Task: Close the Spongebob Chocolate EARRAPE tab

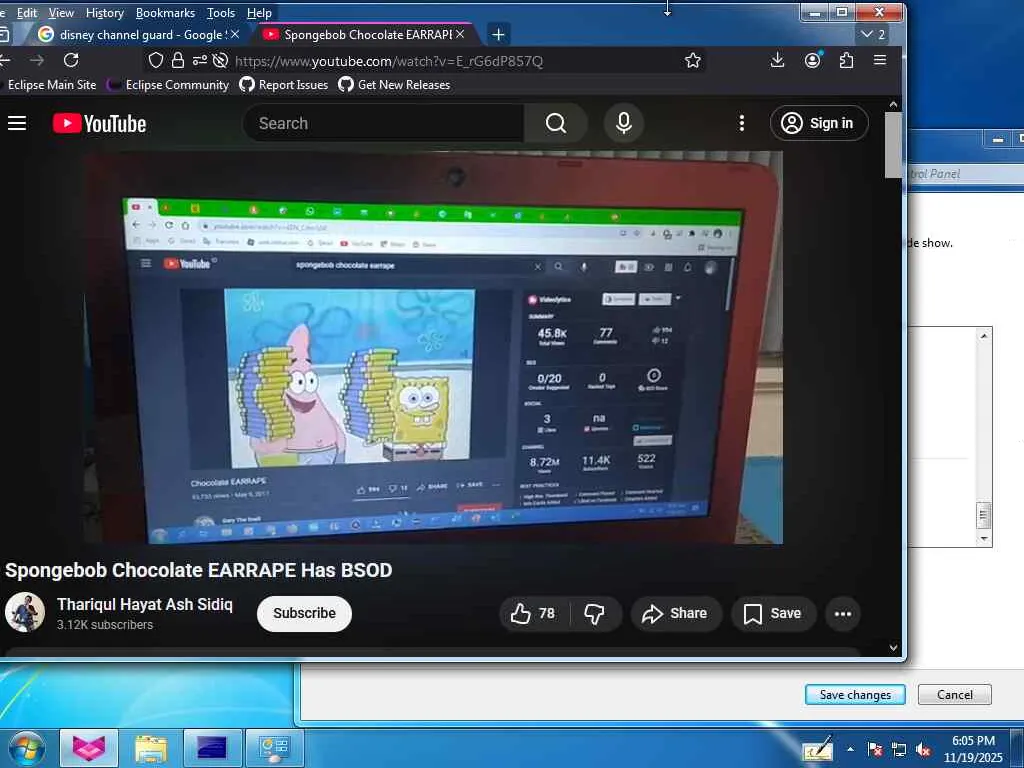Action: [x=460, y=34]
